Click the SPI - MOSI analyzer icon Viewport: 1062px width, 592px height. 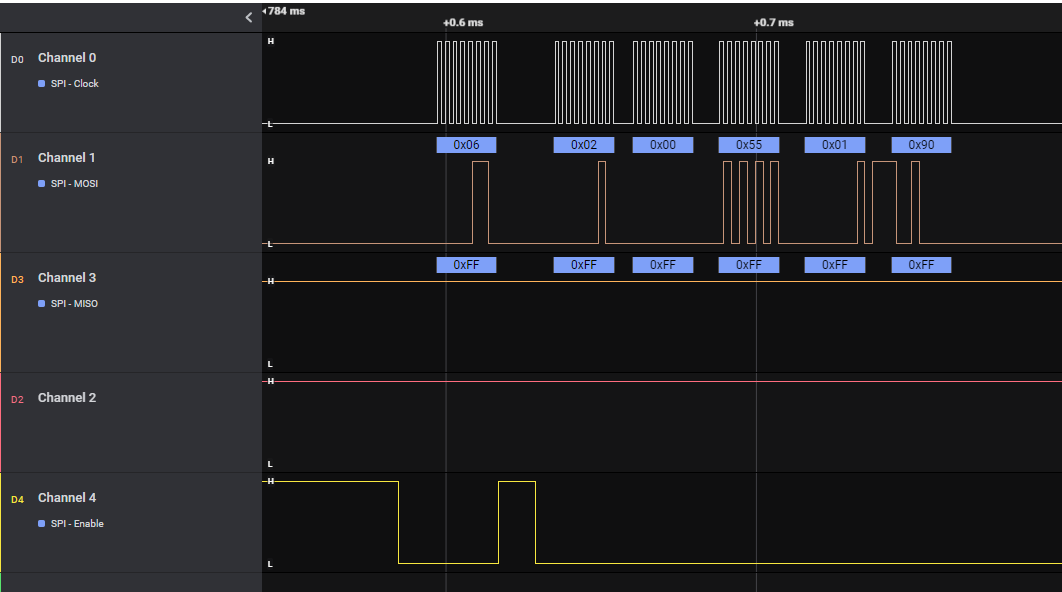tap(42, 184)
